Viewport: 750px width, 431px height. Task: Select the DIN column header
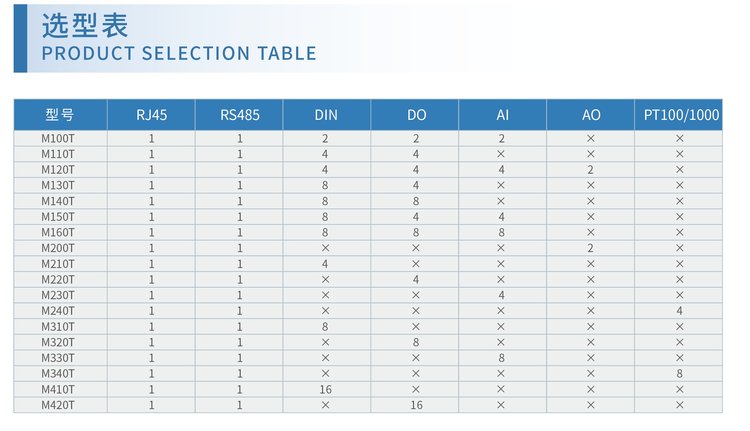pos(326,115)
